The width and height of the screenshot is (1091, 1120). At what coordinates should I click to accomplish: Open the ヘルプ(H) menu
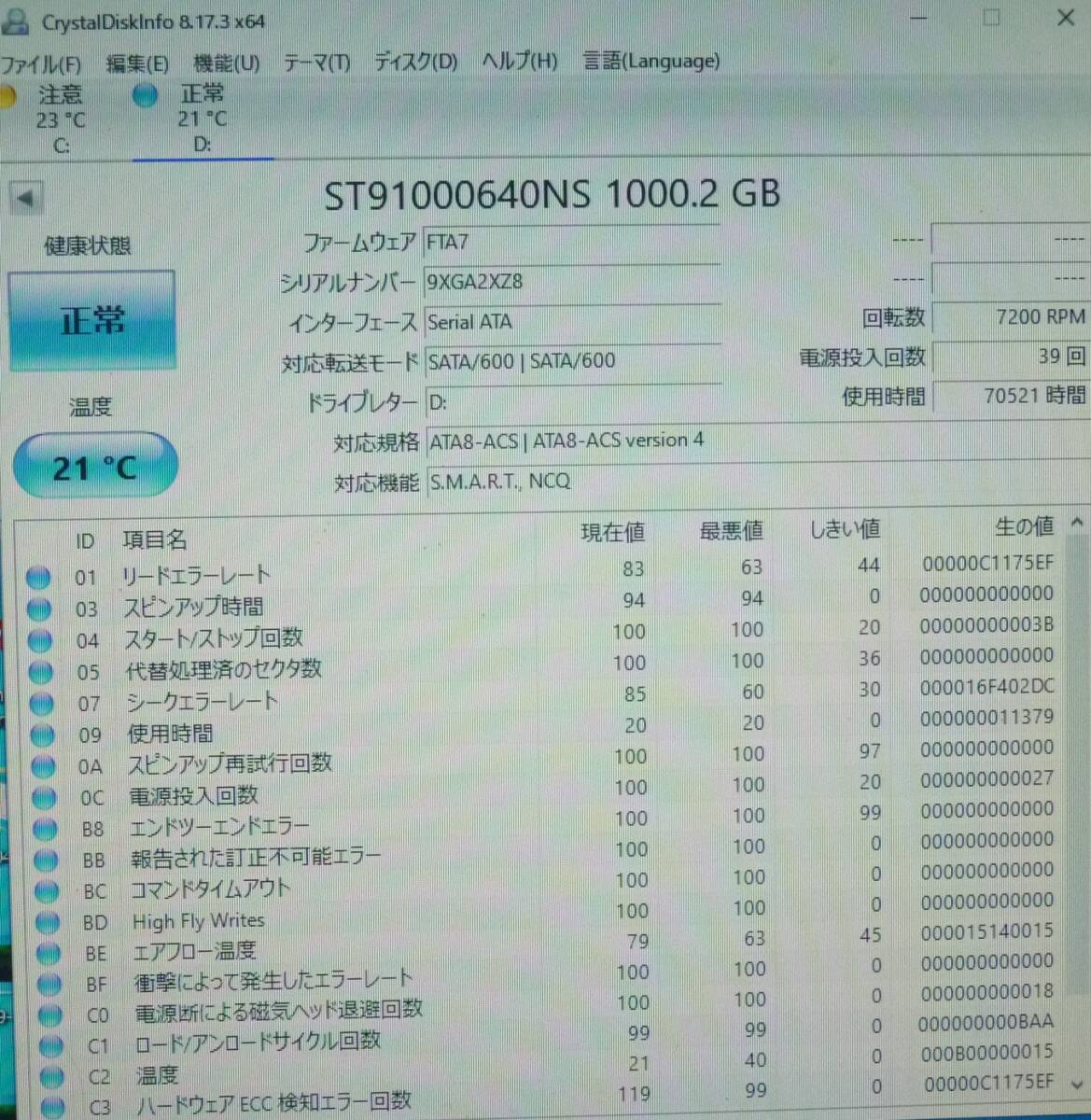[x=519, y=62]
